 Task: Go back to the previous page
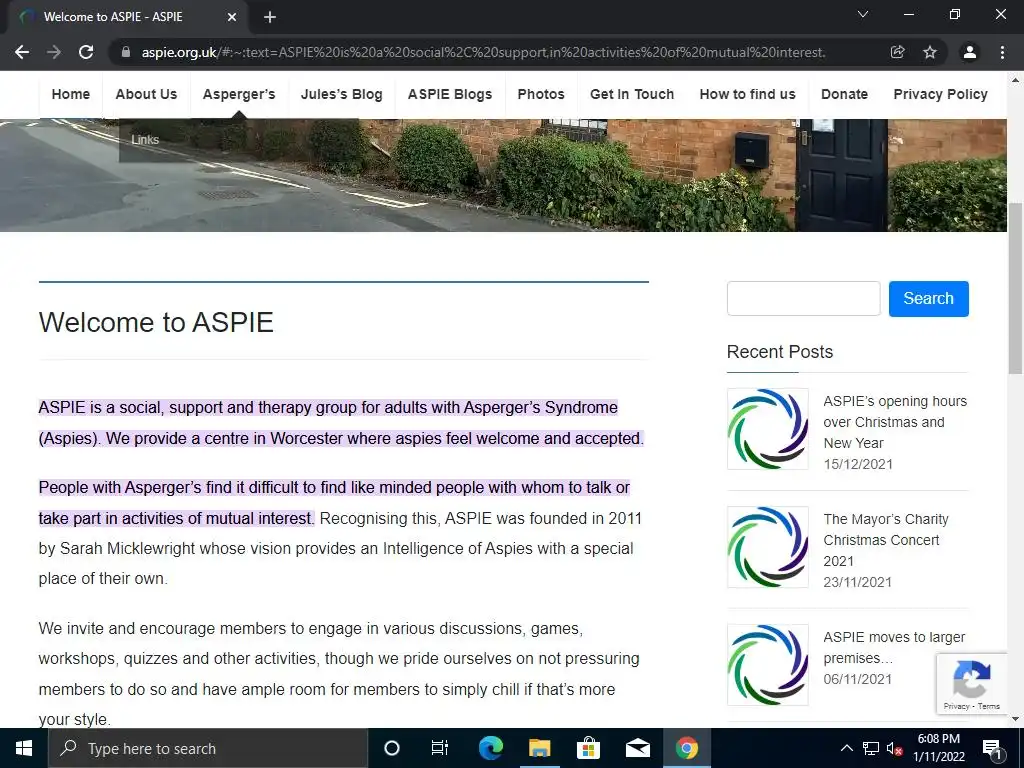coord(22,52)
